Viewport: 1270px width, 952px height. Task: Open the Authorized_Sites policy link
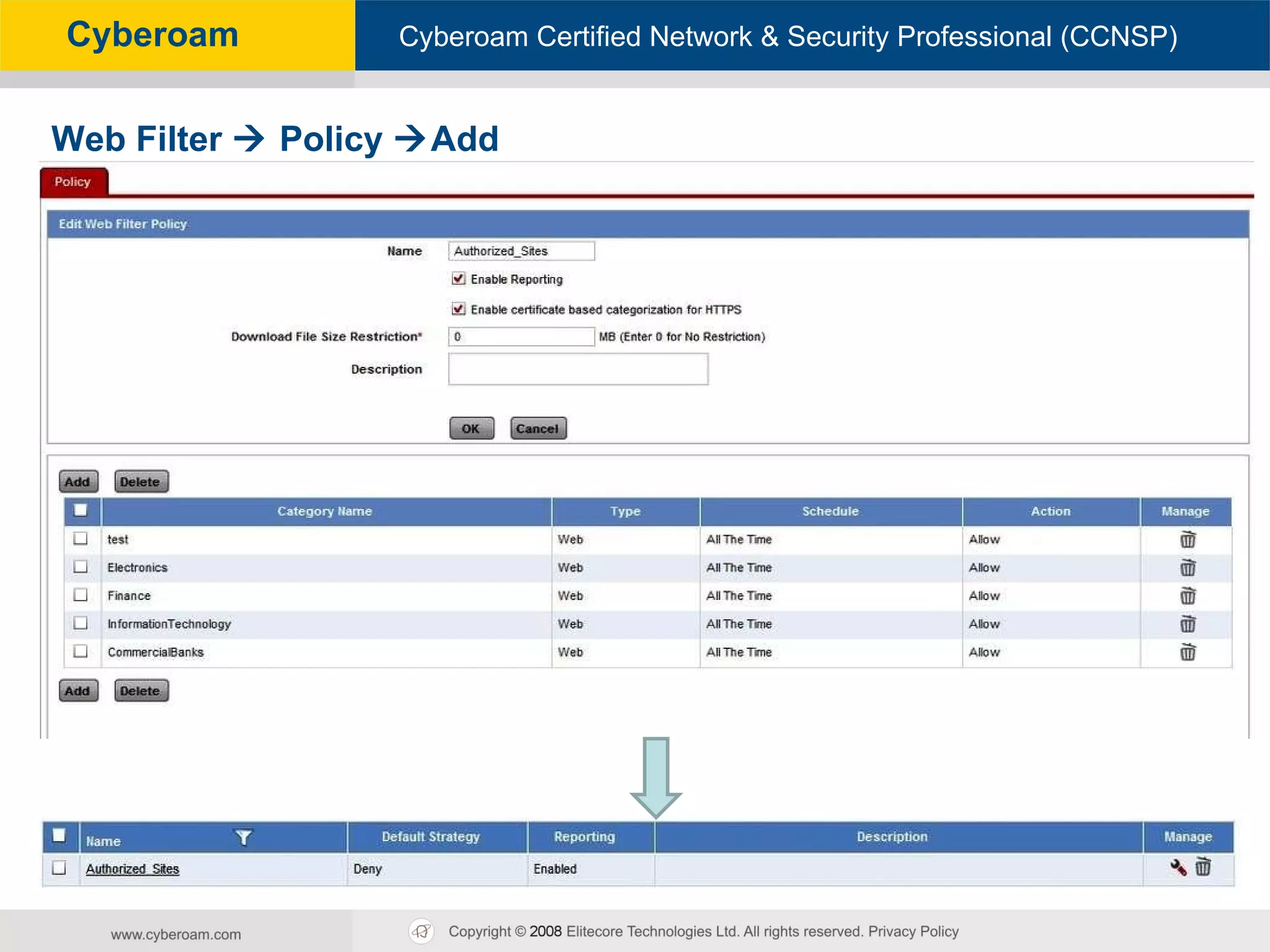pyautogui.click(x=132, y=869)
